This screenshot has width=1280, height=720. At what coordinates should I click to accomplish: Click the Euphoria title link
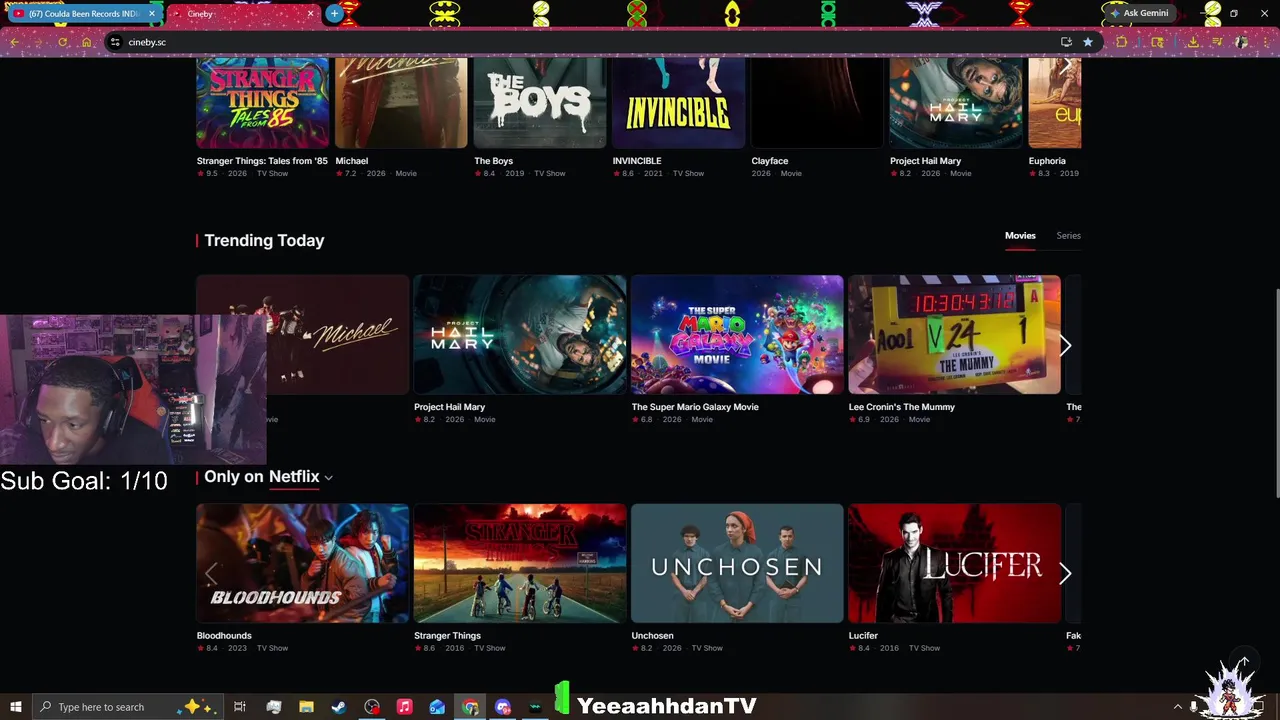click(x=1047, y=161)
